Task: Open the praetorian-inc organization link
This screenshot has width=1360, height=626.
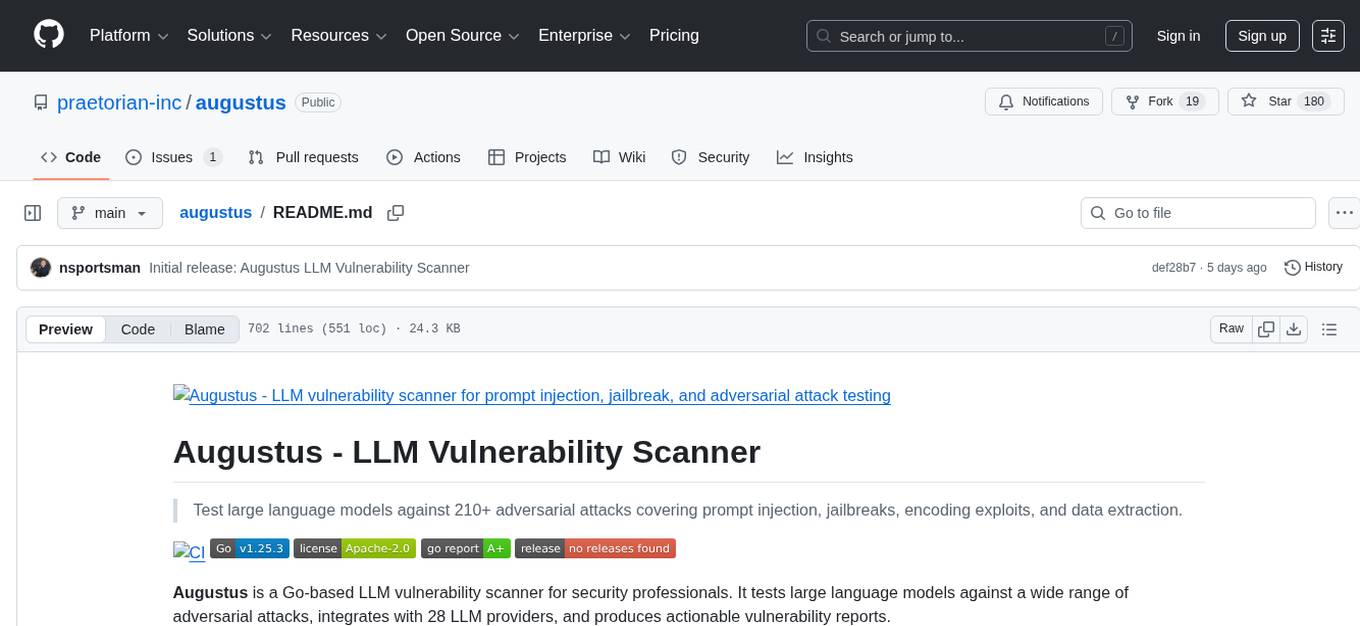Action: click(119, 102)
